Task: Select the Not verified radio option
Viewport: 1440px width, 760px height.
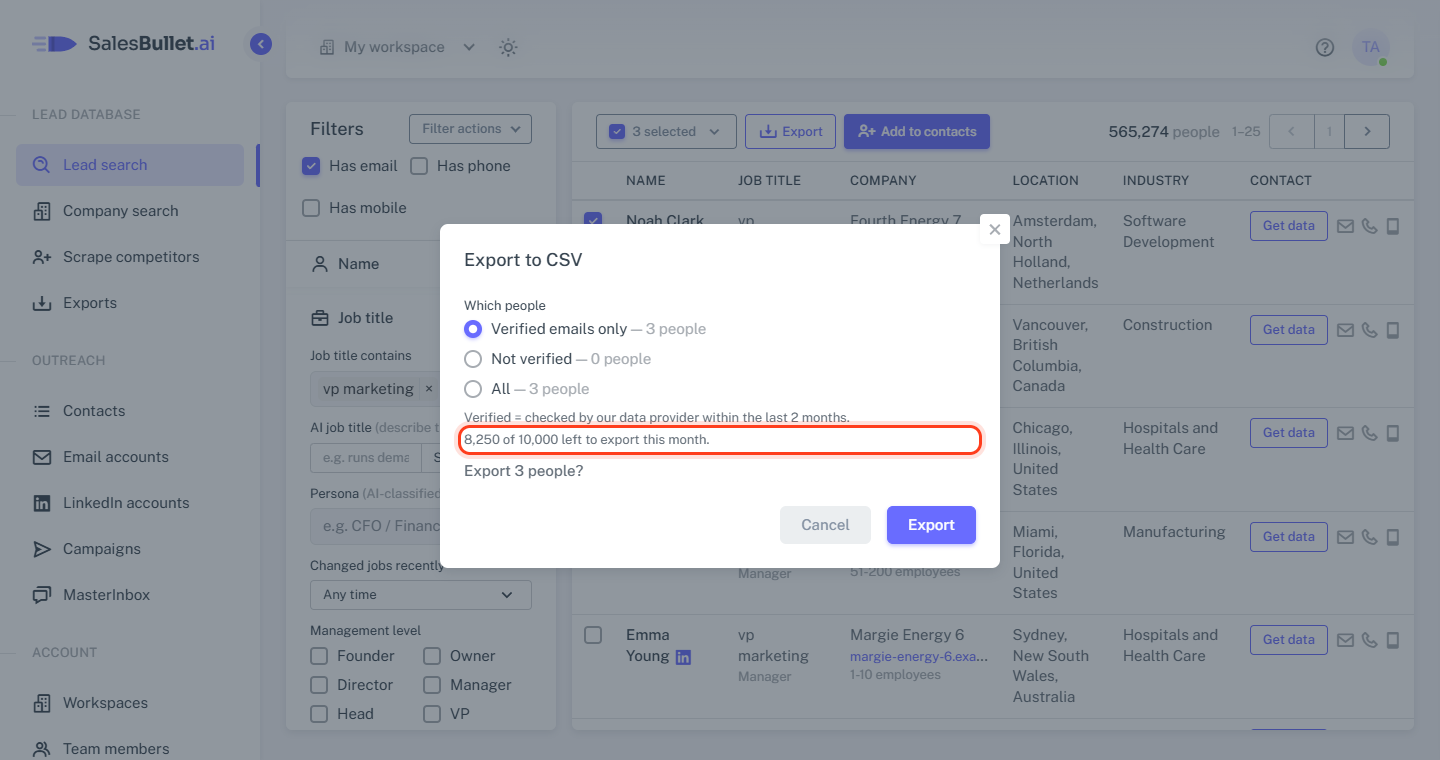Action: pyautogui.click(x=473, y=359)
